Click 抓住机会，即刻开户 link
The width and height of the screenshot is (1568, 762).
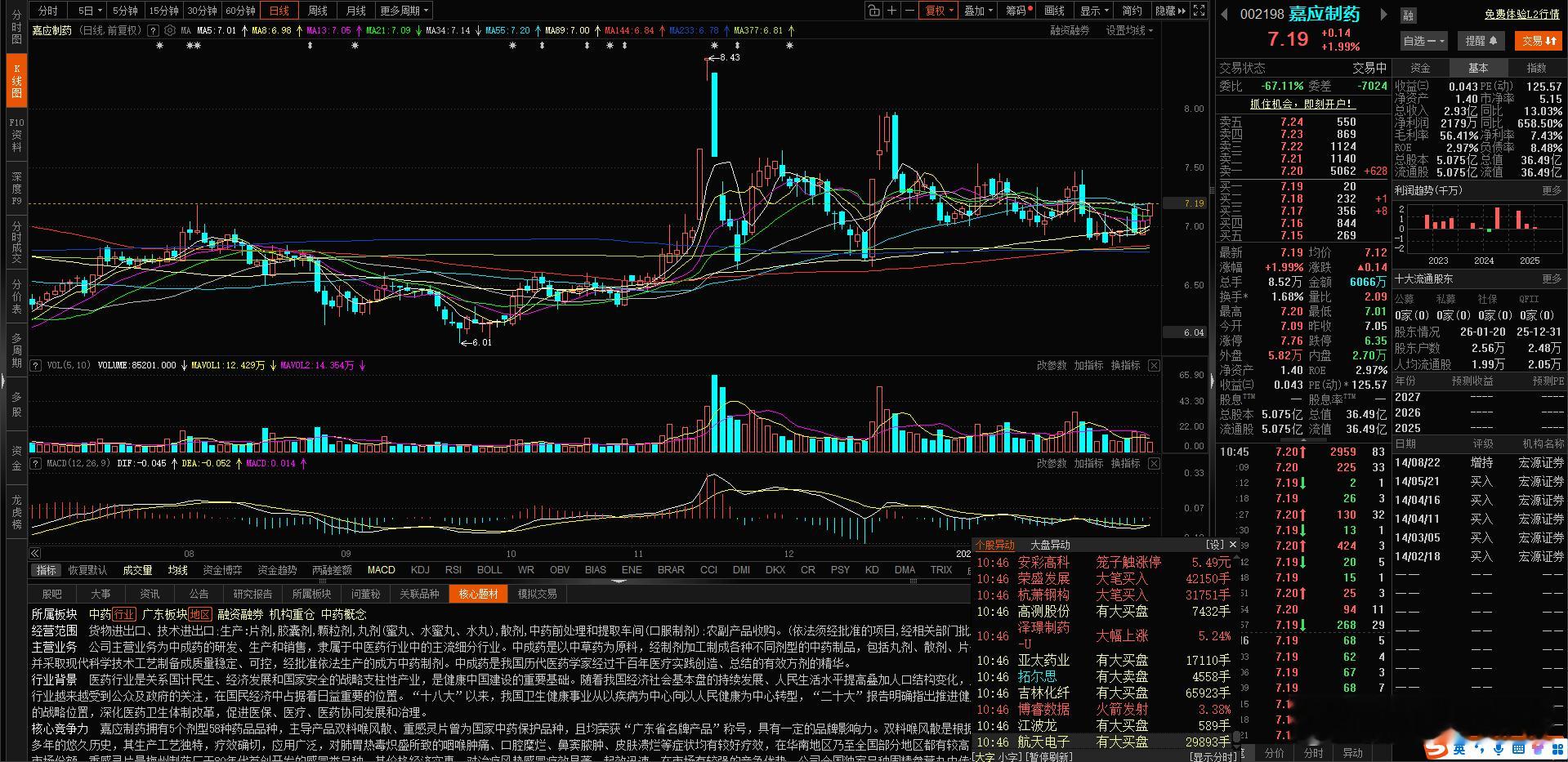pyautogui.click(x=1302, y=104)
